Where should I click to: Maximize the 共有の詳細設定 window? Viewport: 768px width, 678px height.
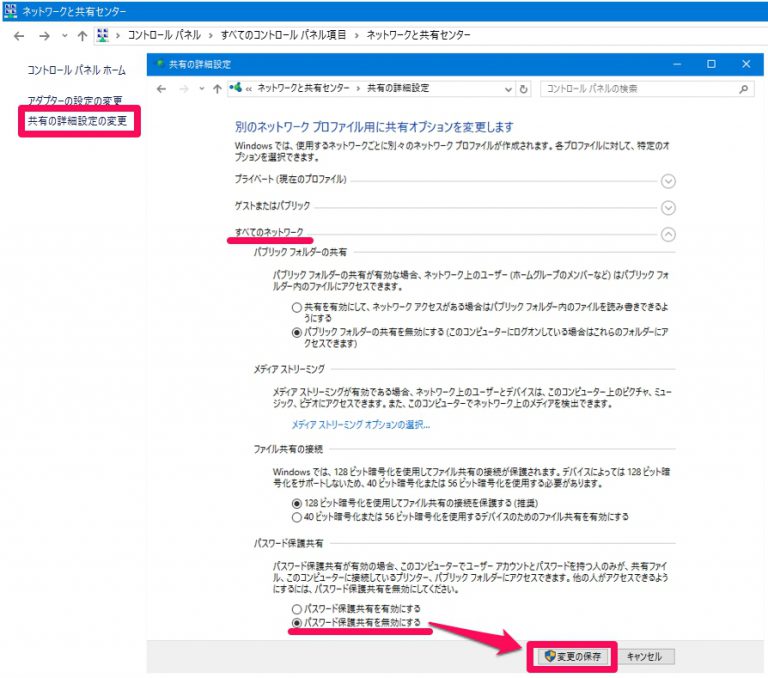click(711, 64)
